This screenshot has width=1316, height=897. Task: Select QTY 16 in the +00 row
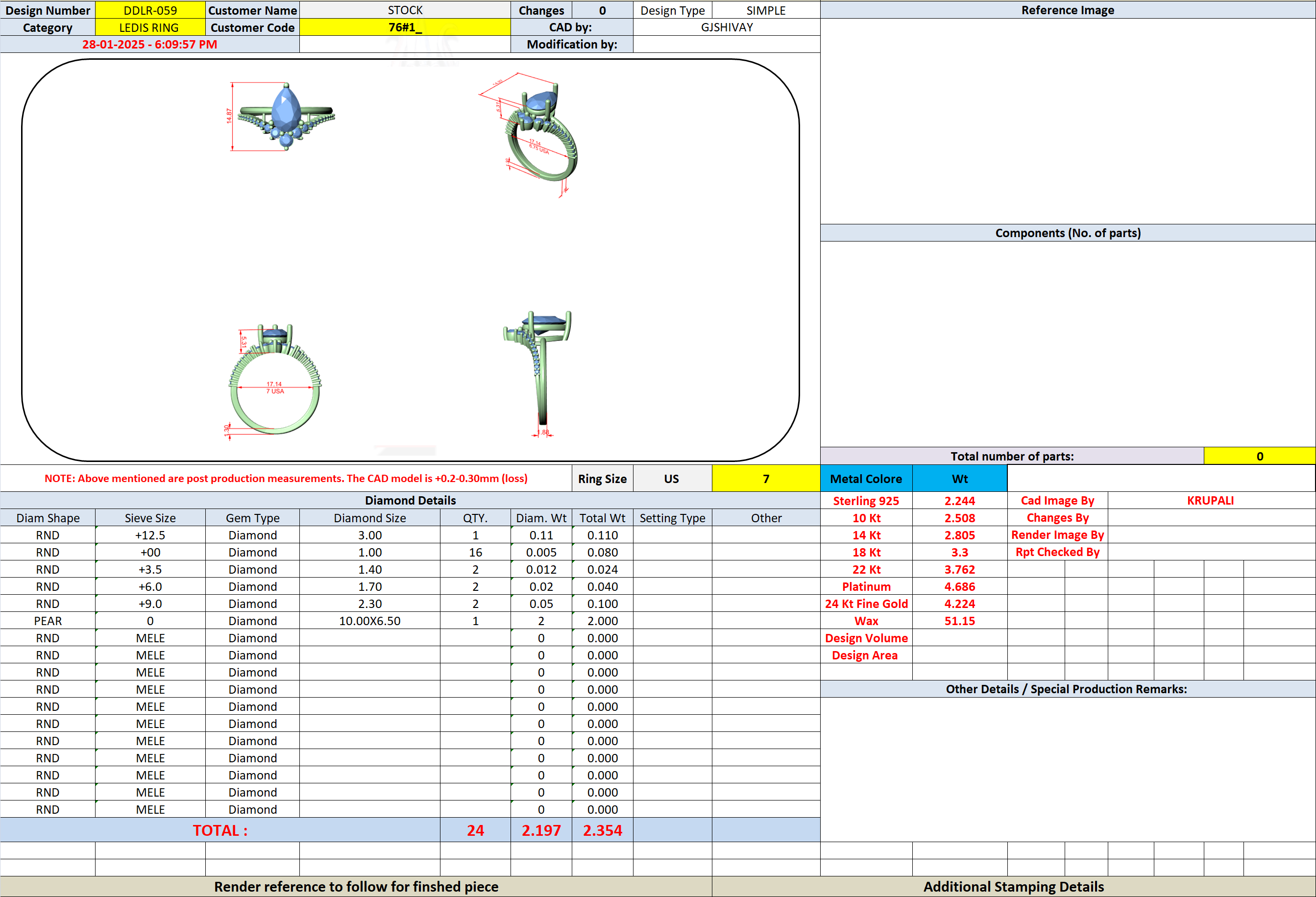(x=475, y=553)
